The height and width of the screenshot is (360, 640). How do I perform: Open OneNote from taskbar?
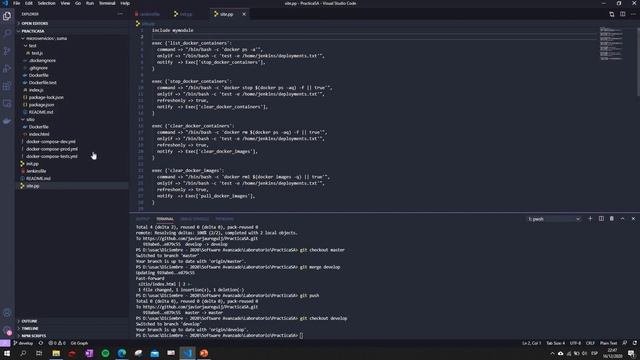[89, 353]
